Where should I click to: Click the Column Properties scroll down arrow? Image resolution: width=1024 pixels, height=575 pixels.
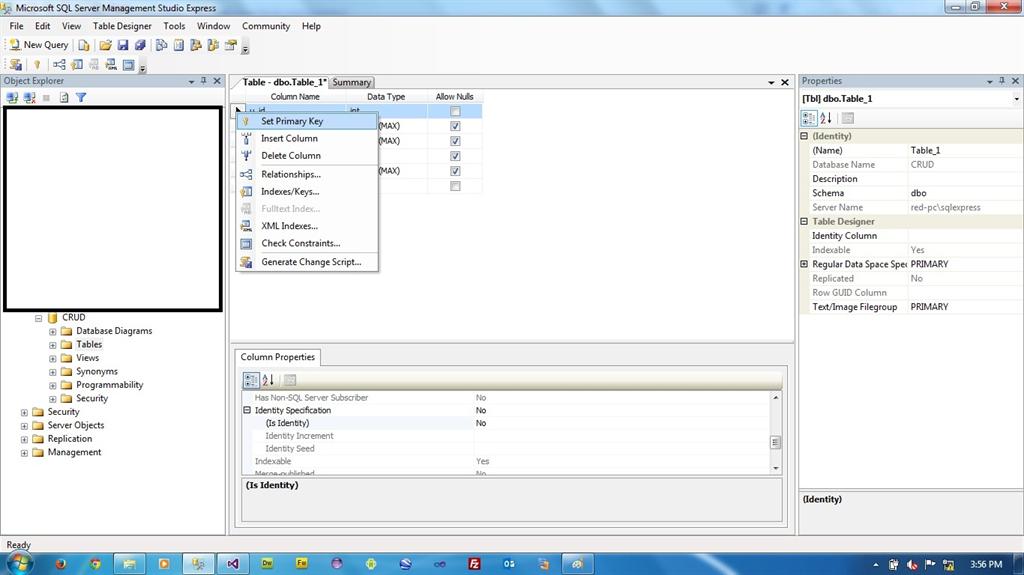(776, 468)
